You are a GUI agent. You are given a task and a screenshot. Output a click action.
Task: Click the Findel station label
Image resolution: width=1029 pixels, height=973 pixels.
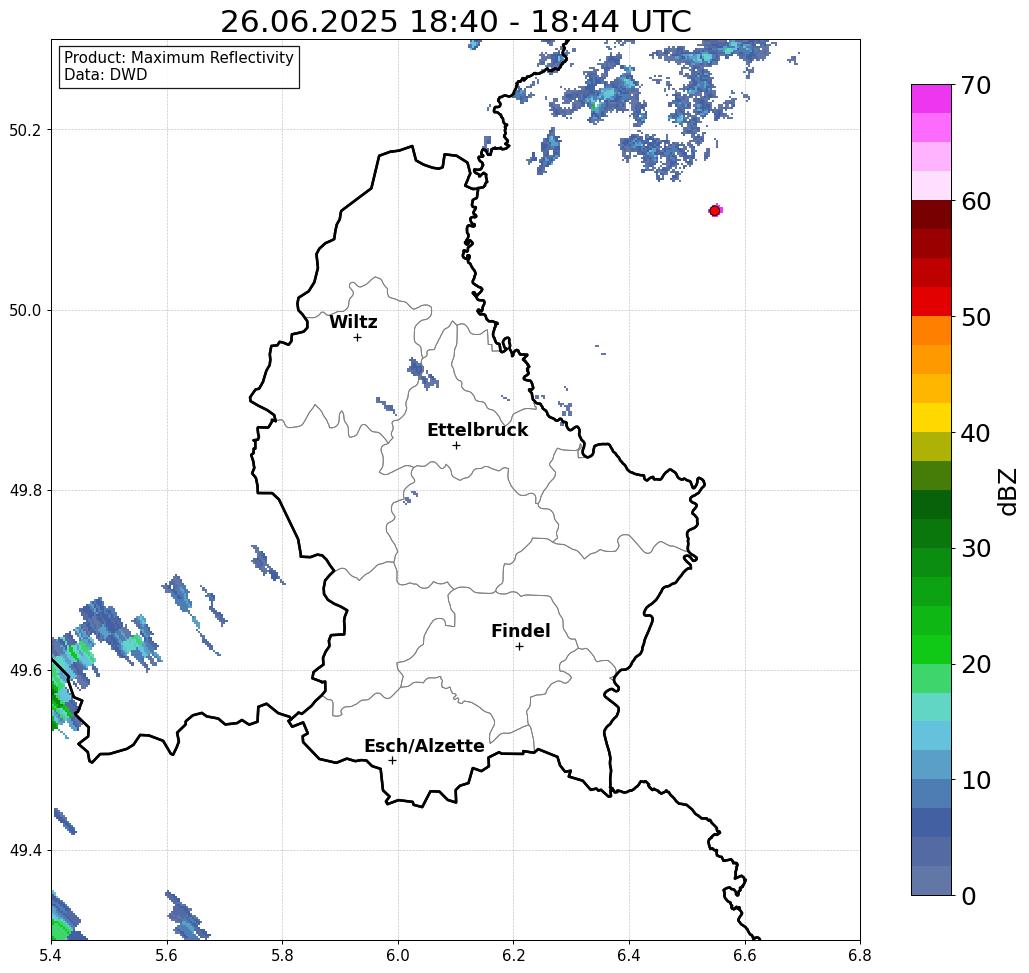click(x=520, y=631)
